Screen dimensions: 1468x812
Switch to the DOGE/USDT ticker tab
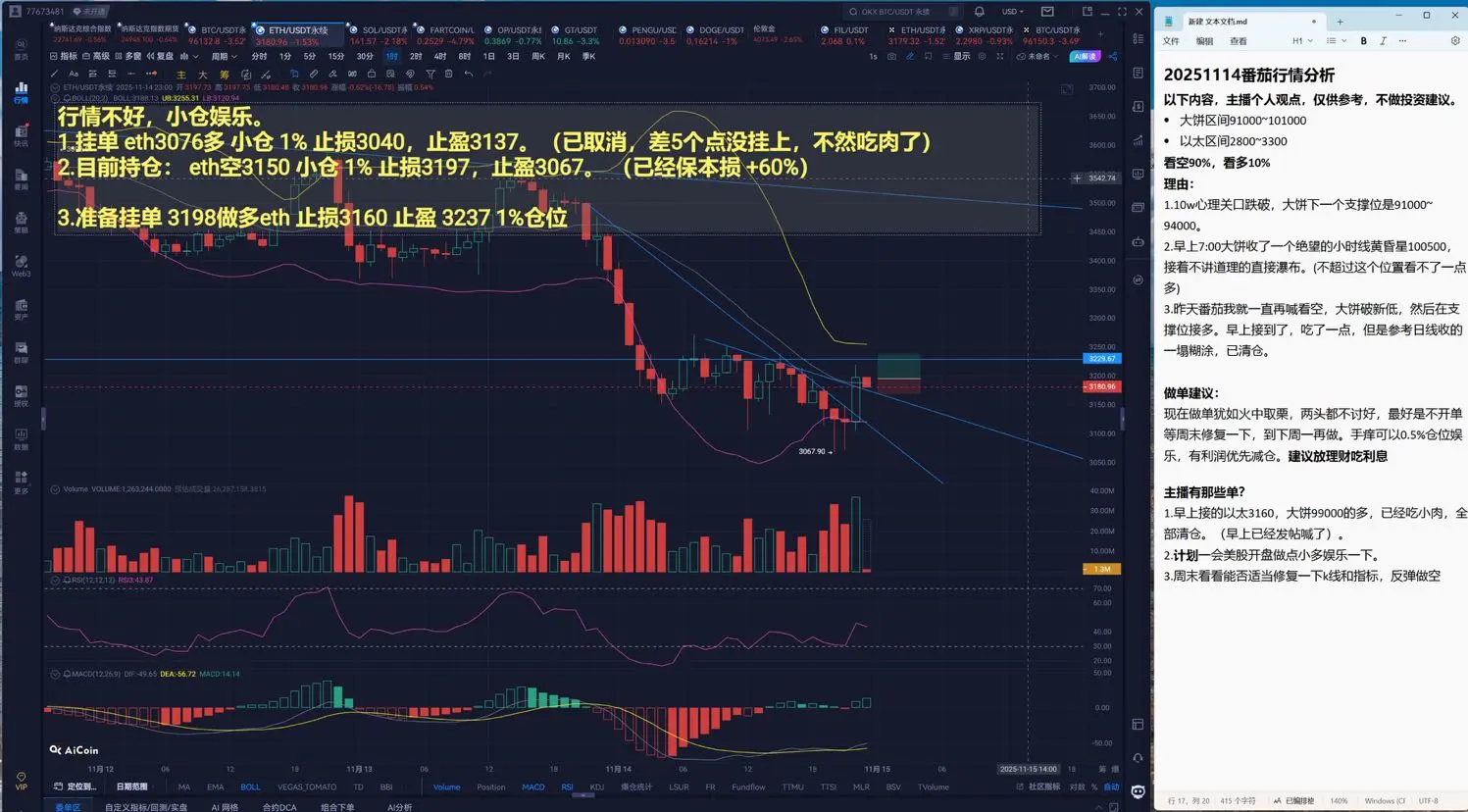[x=716, y=35]
